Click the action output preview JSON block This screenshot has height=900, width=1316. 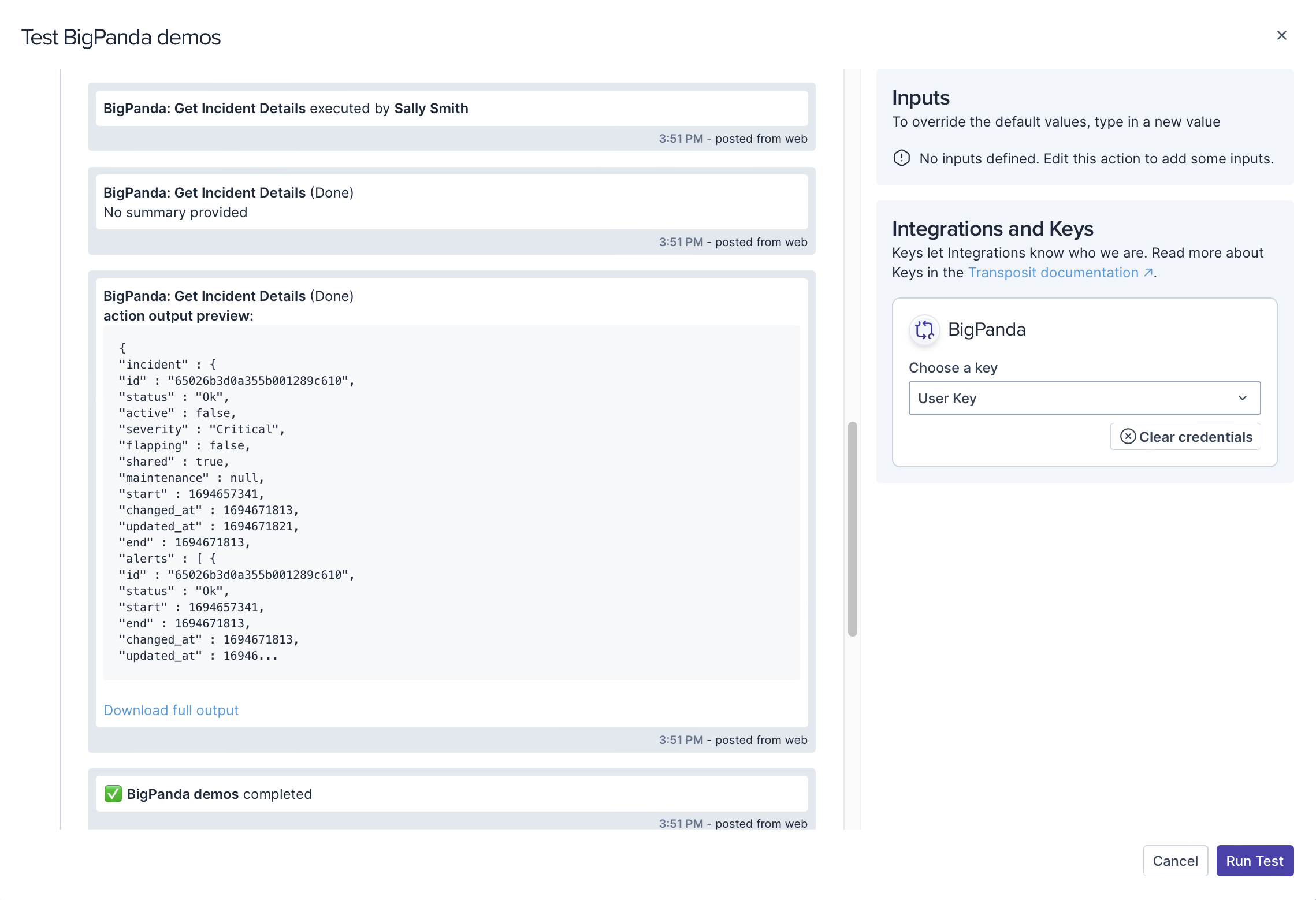[x=451, y=501]
